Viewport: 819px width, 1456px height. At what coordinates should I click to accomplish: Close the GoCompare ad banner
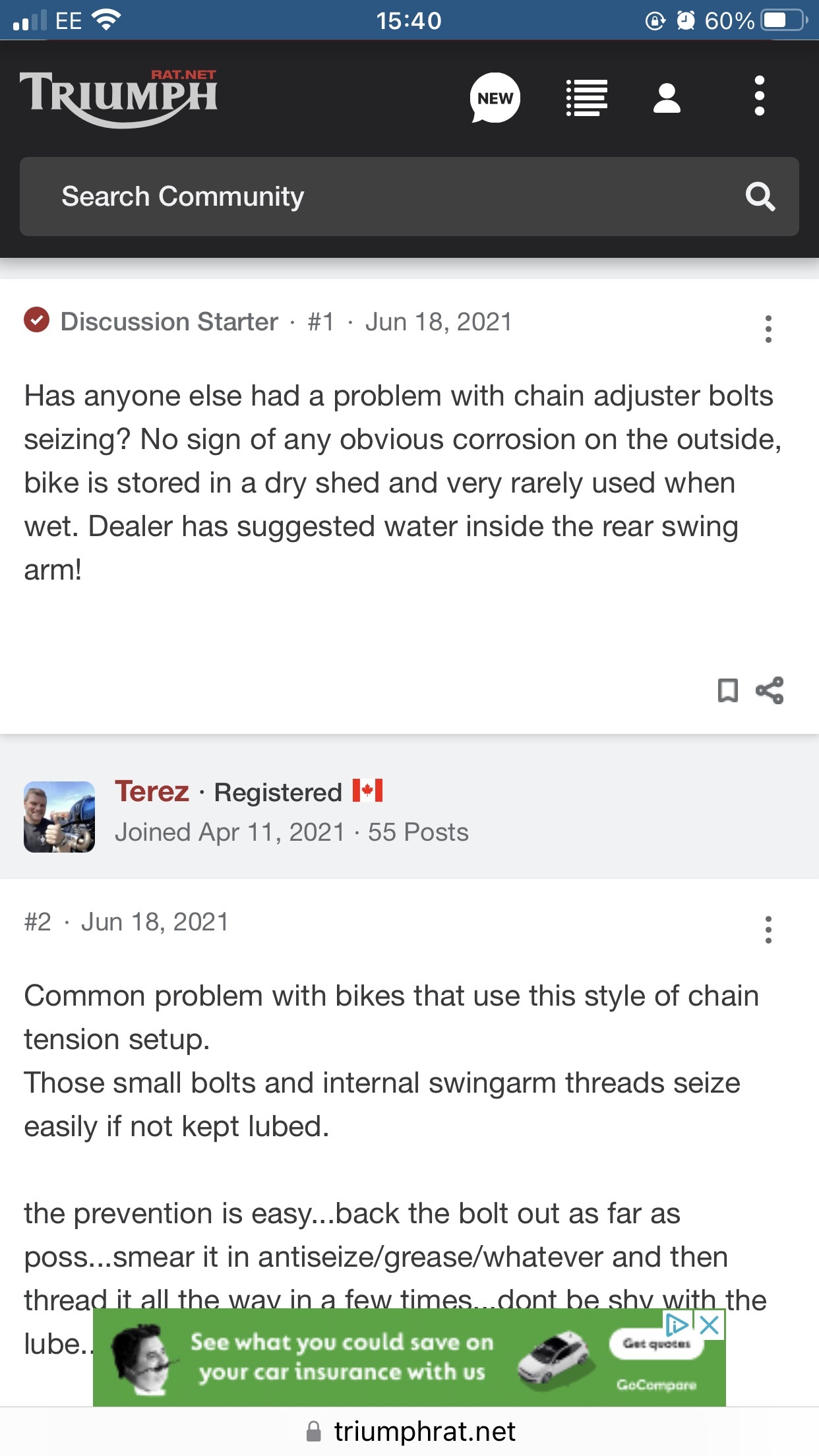(710, 1325)
